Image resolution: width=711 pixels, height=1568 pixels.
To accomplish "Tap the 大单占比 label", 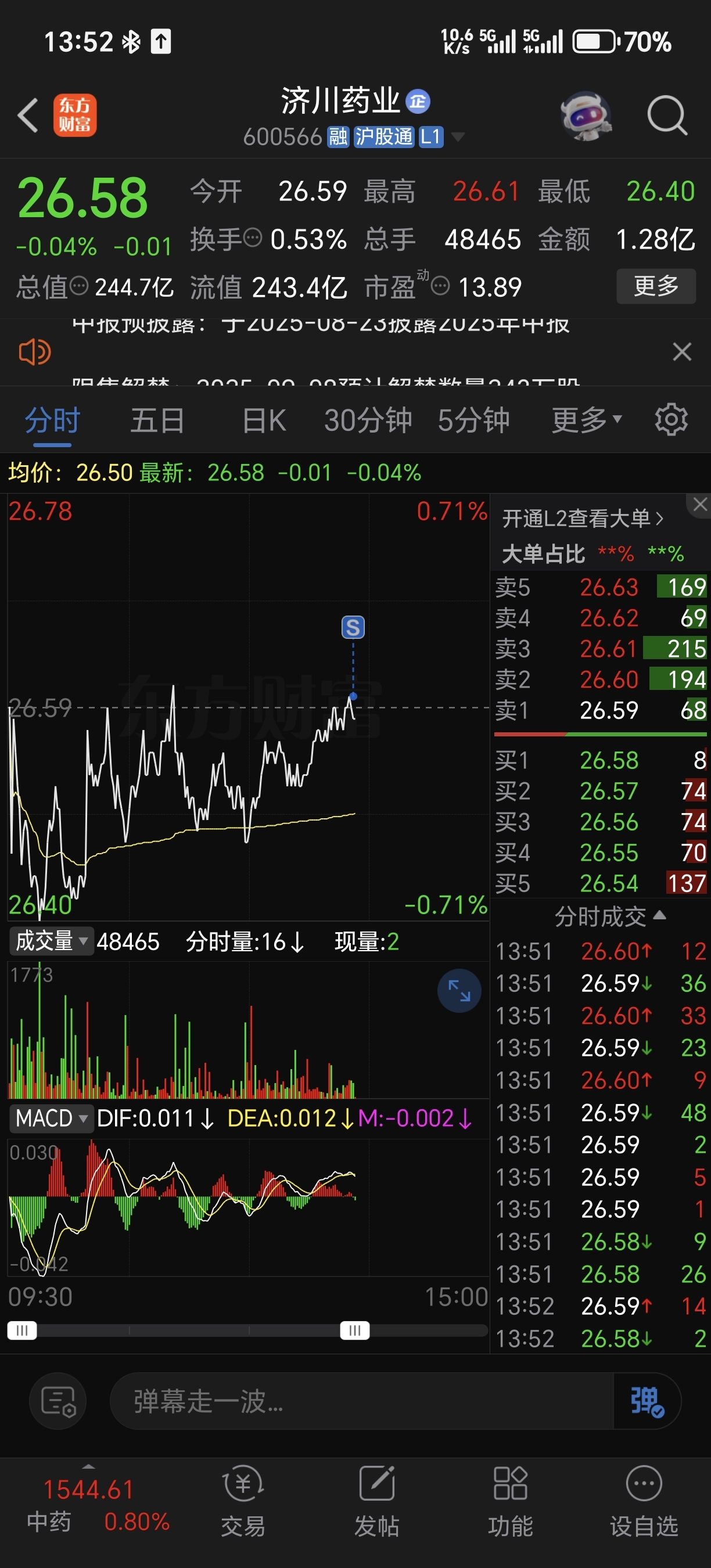I will click(543, 554).
